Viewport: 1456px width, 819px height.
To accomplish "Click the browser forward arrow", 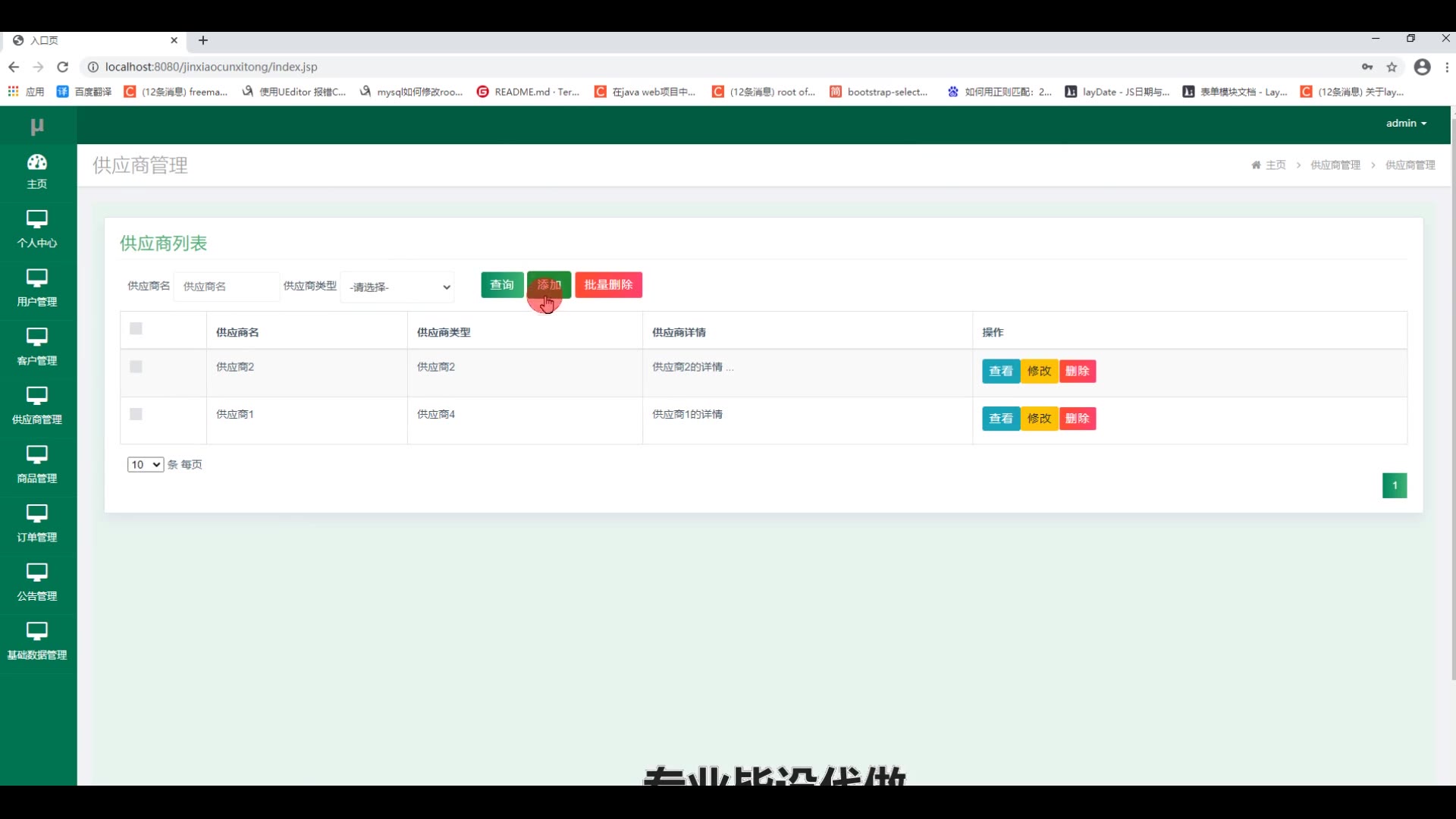I will 39,67.
